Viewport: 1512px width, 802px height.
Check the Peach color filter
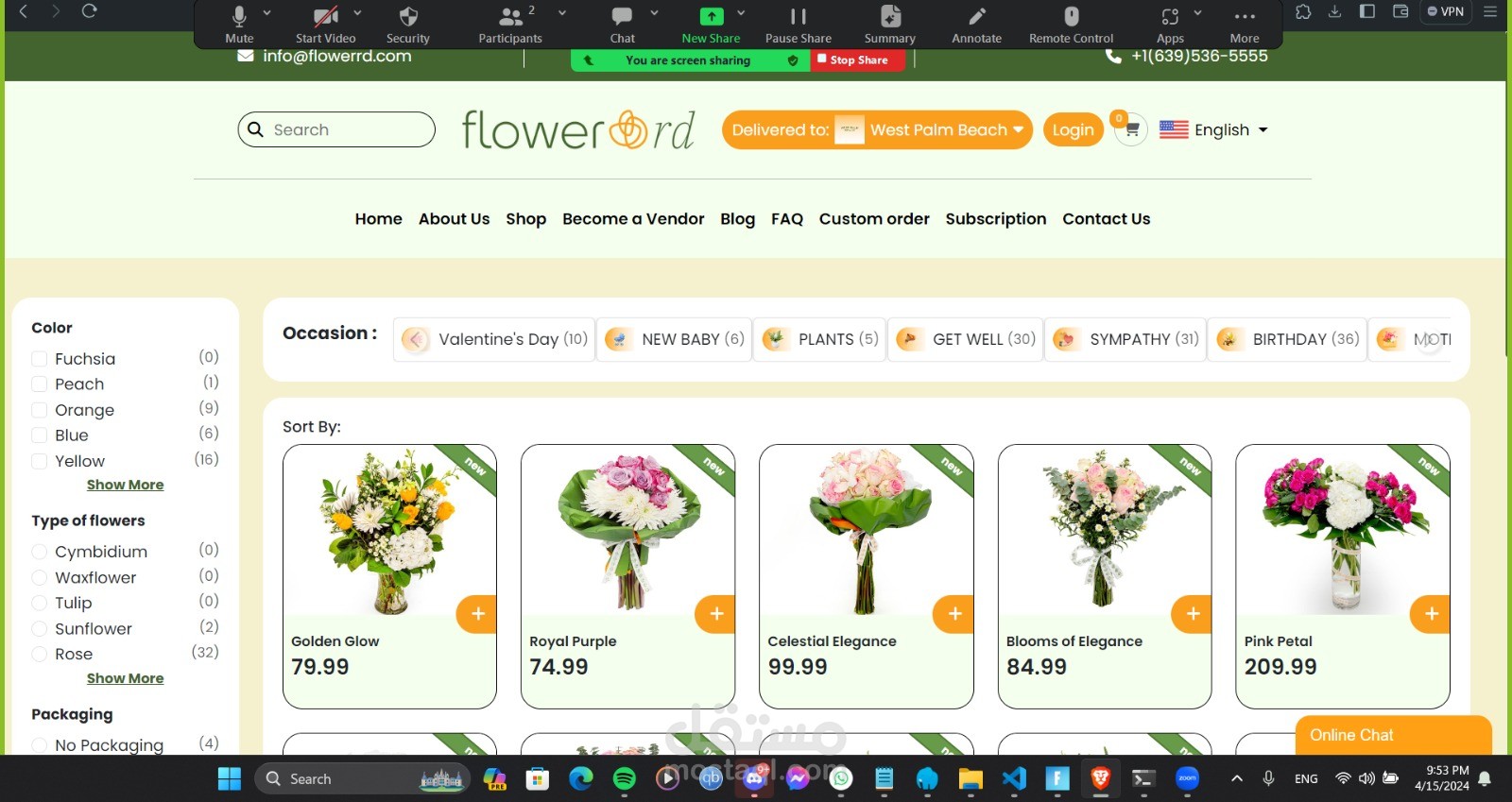point(40,384)
